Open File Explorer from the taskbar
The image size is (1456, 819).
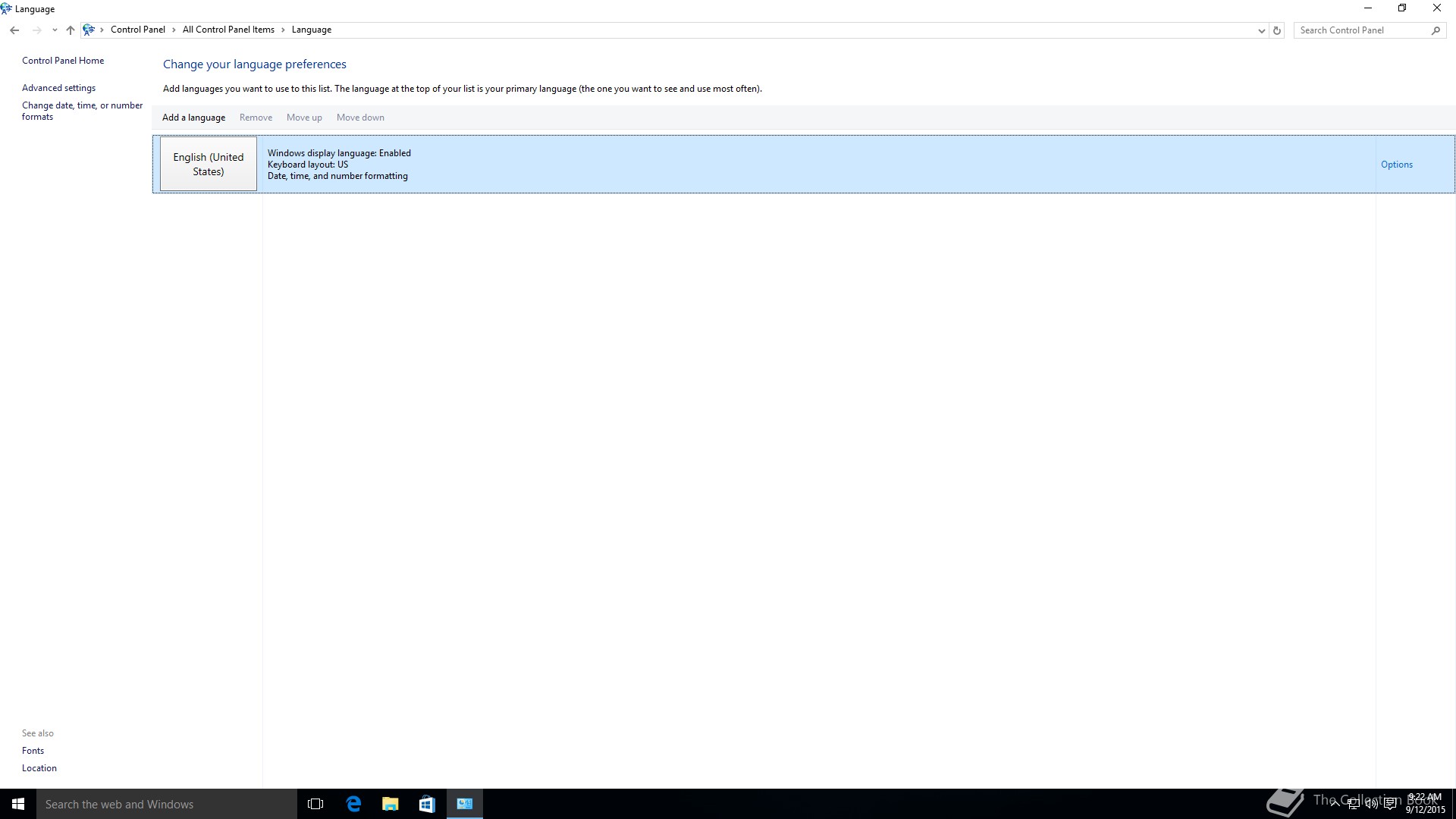(390, 804)
